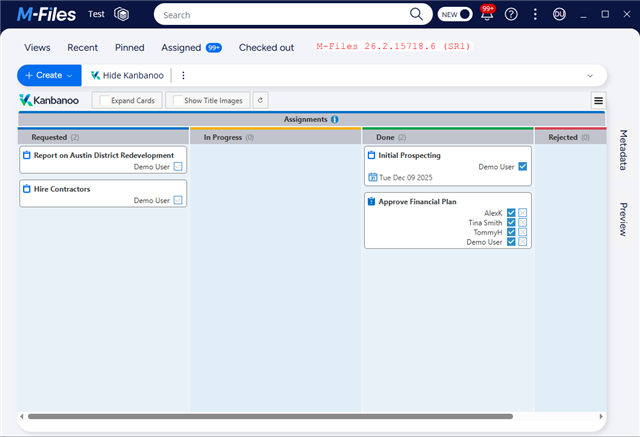Screen dimensions: 640x437
Task: Click the Assignments info icon
Action: (x=334, y=119)
